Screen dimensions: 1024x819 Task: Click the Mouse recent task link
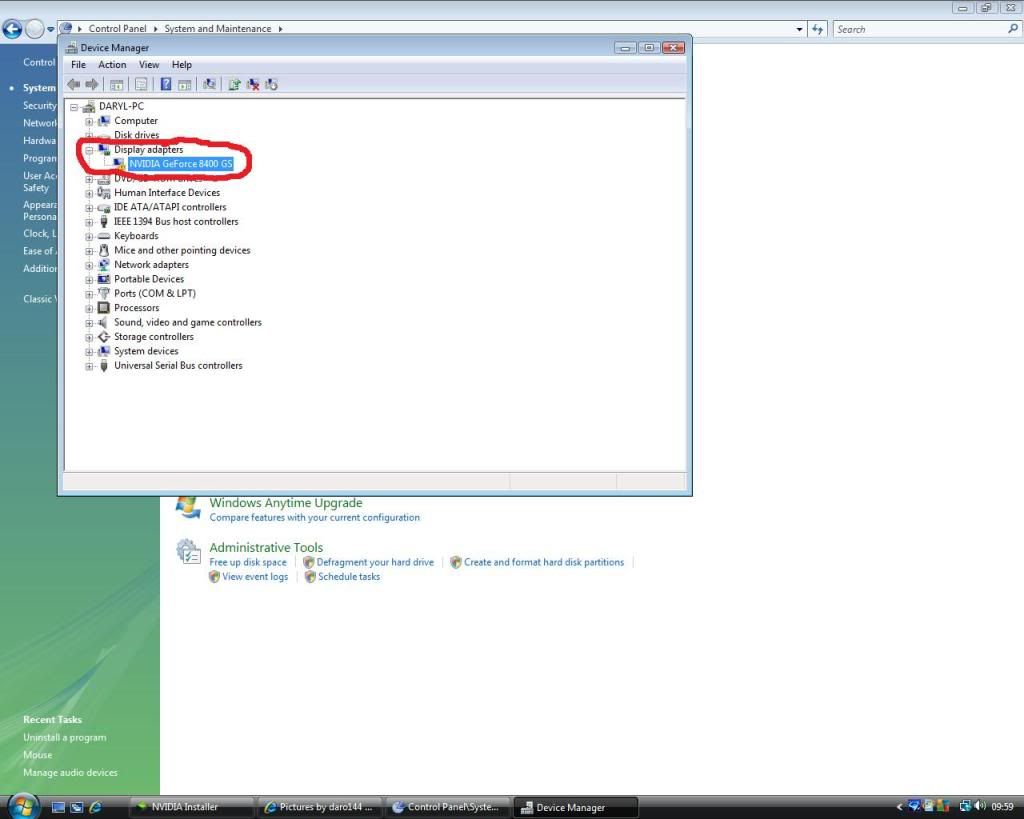(x=38, y=755)
